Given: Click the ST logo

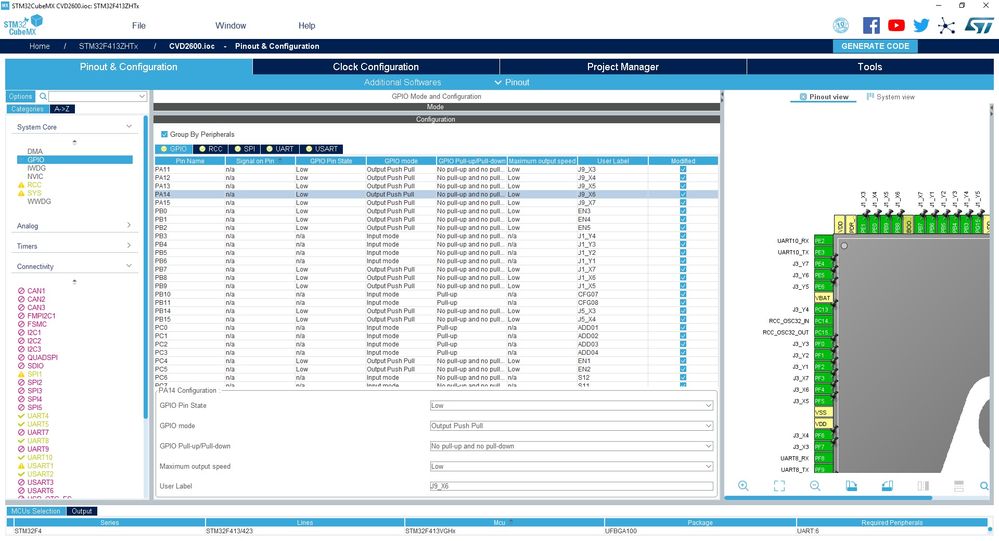Looking at the screenshot, I should pos(979,25).
